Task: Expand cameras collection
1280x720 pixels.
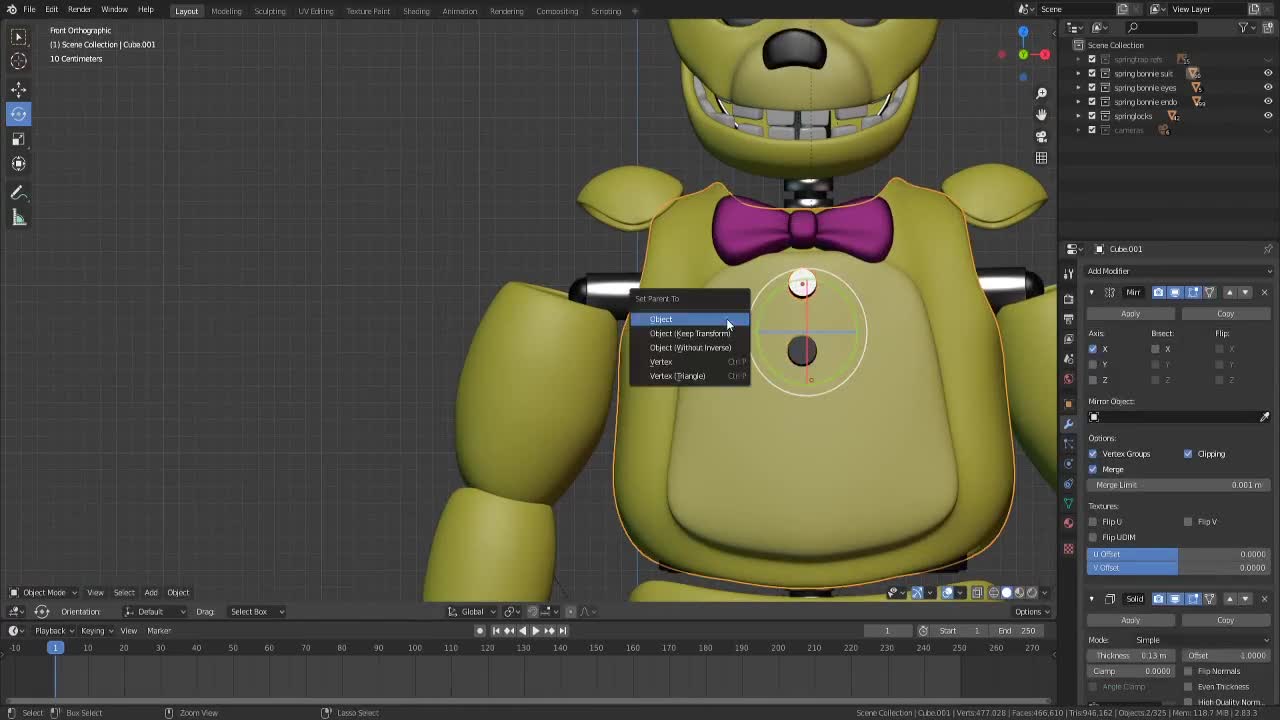Action: (x=1079, y=130)
